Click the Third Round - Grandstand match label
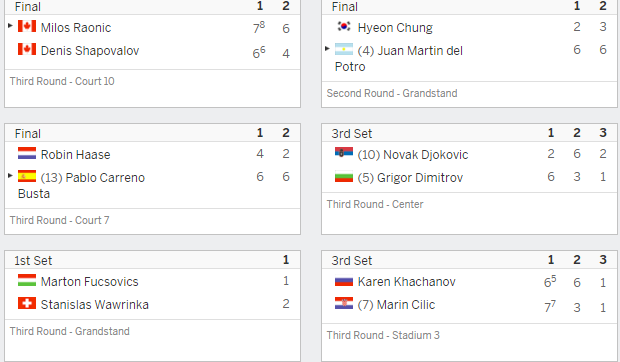 point(70,331)
